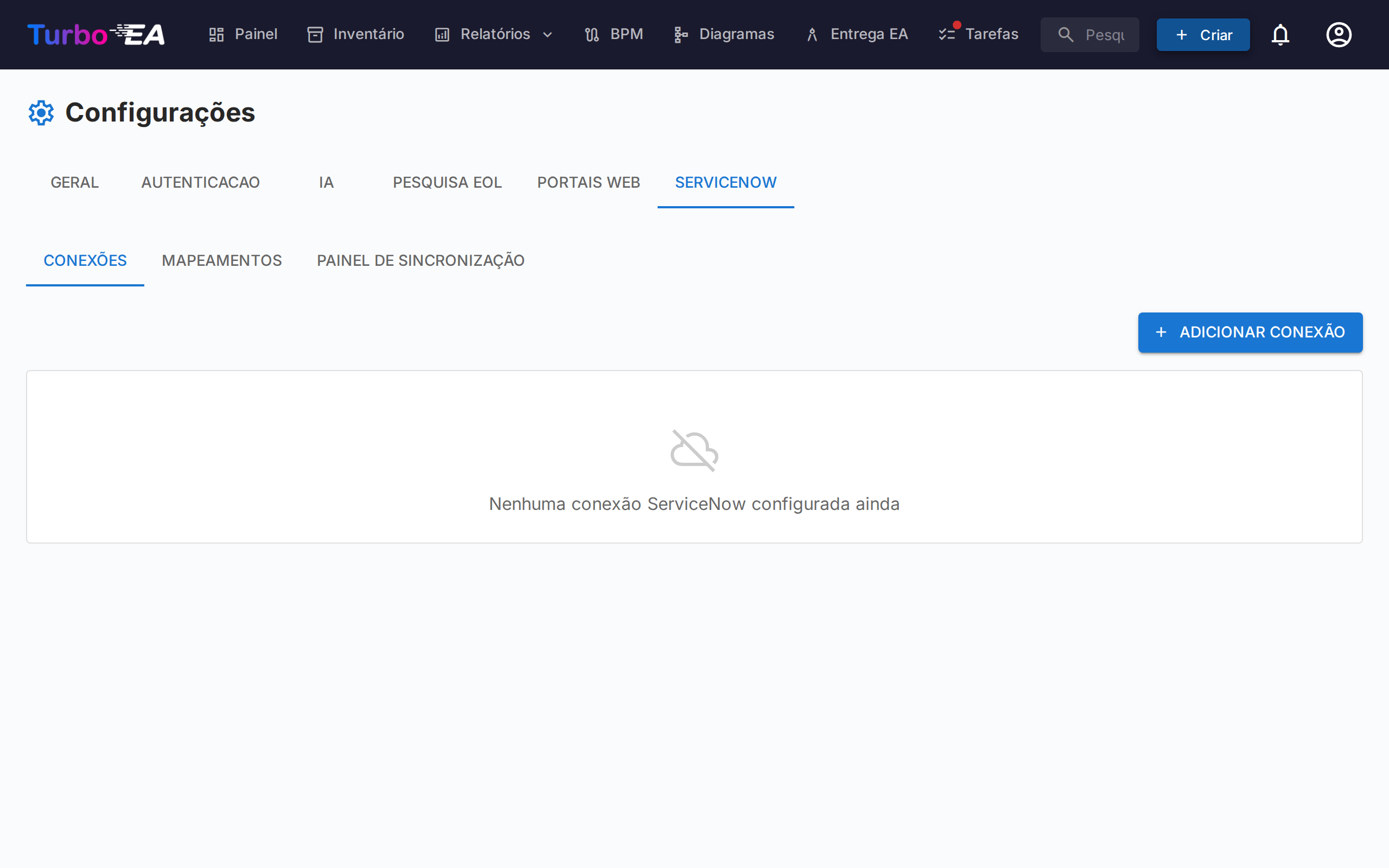The width and height of the screenshot is (1389, 868).
Task: Switch to the SERVICENOW tab
Action: pos(725,182)
